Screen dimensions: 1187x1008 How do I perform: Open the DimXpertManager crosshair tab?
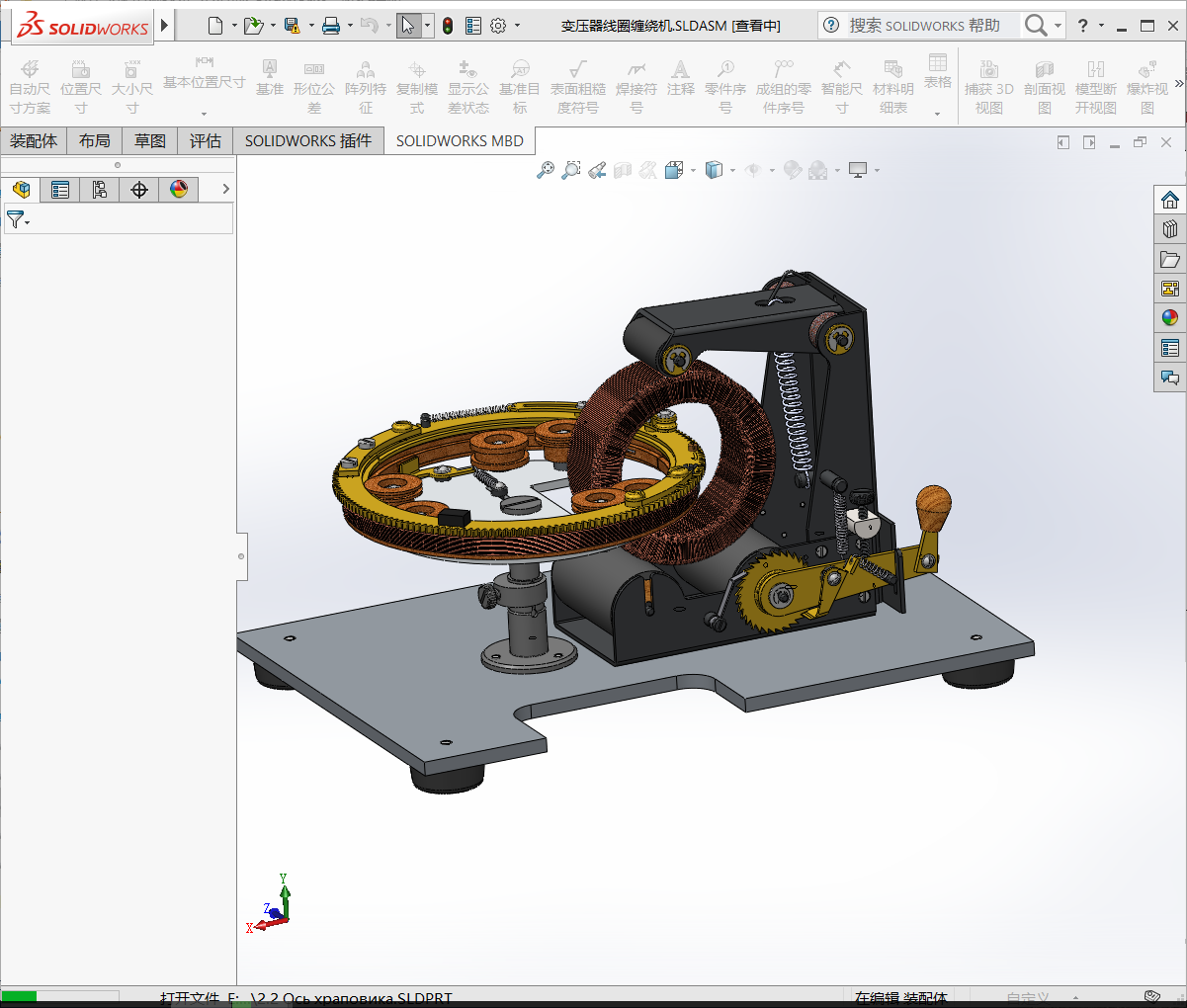[x=139, y=190]
